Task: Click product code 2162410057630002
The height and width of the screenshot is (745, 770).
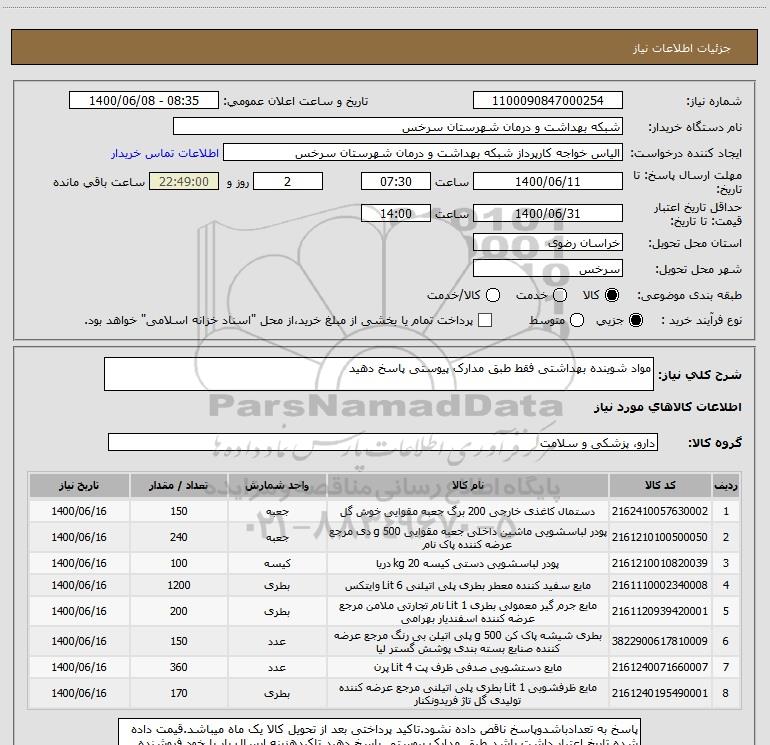Action: click(660, 511)
